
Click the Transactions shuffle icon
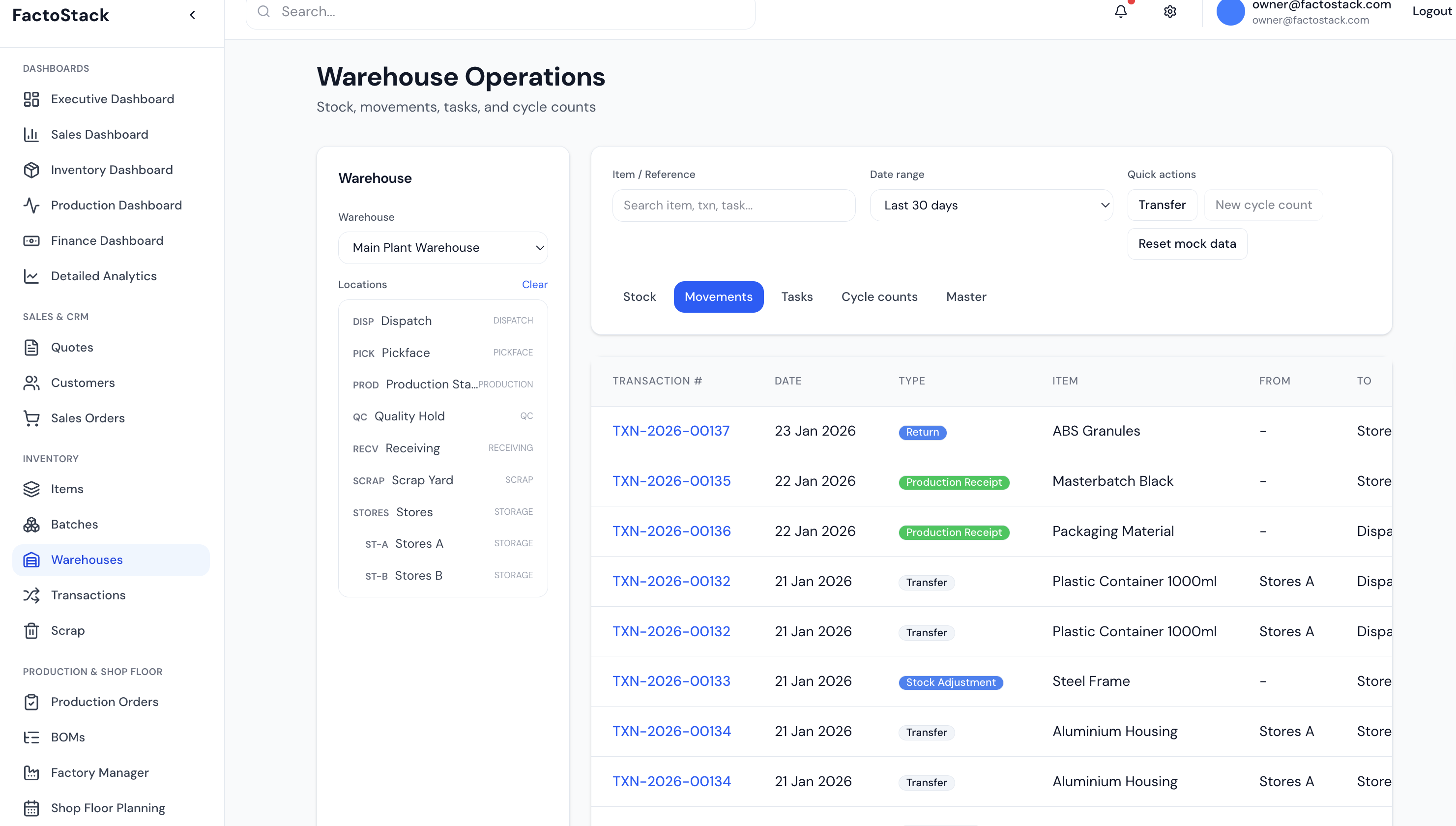(31, 595)
